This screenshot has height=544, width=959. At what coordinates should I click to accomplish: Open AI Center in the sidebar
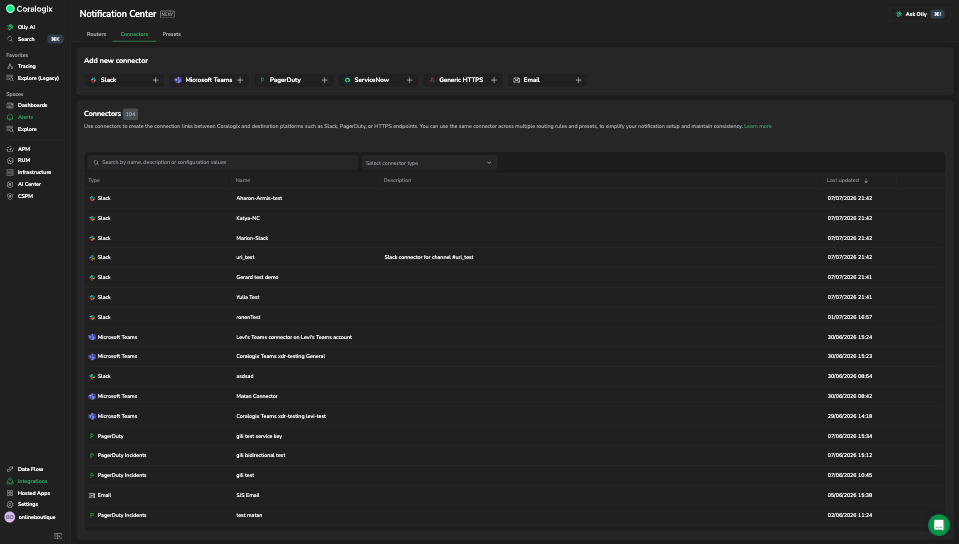tap(24, 184)
